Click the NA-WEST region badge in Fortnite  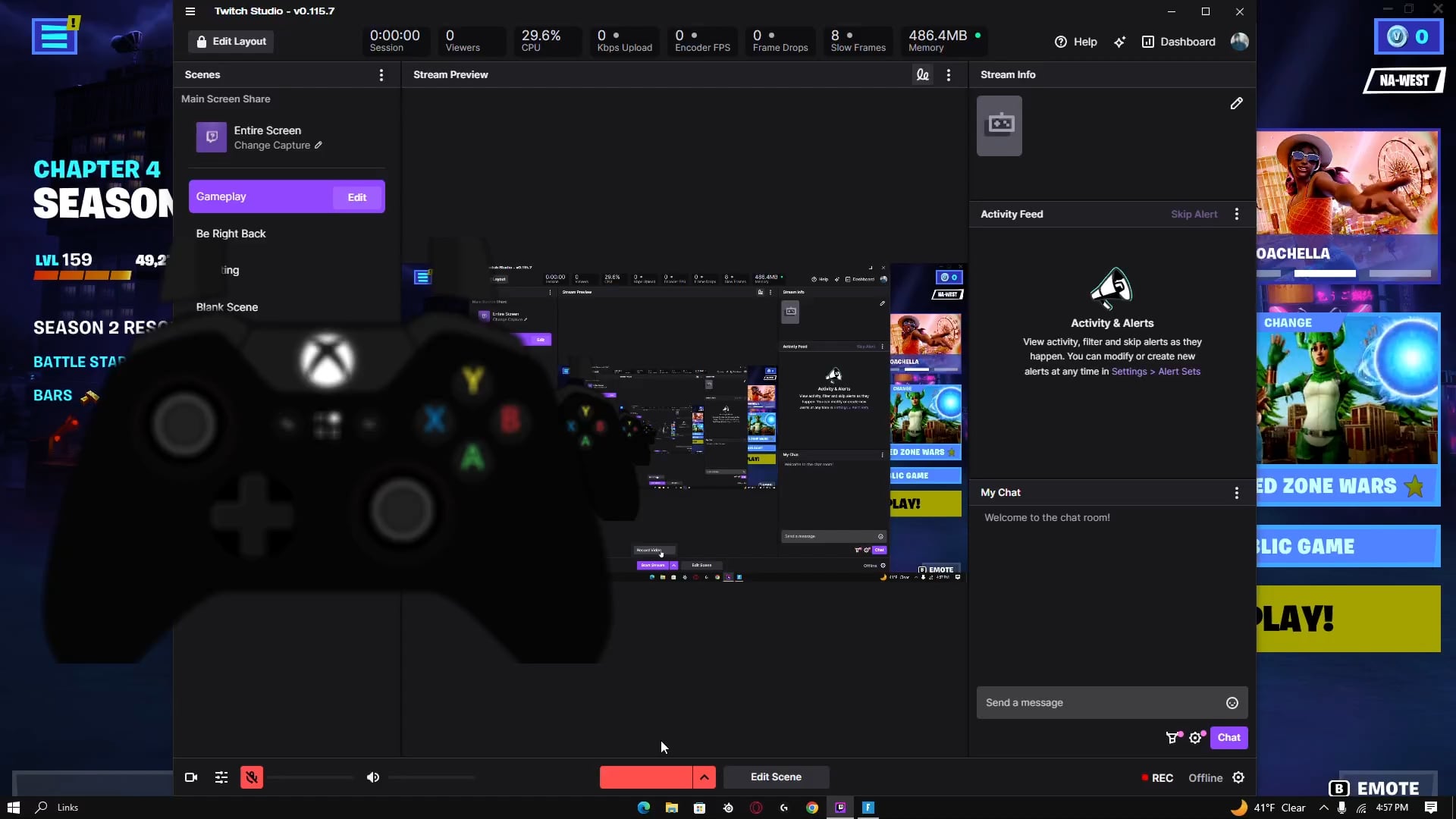click(x=1404, y=80)
